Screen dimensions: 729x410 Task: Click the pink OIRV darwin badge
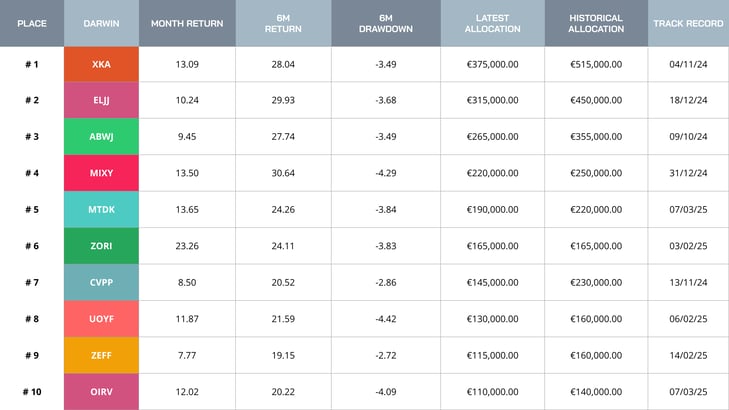point(101,392)
